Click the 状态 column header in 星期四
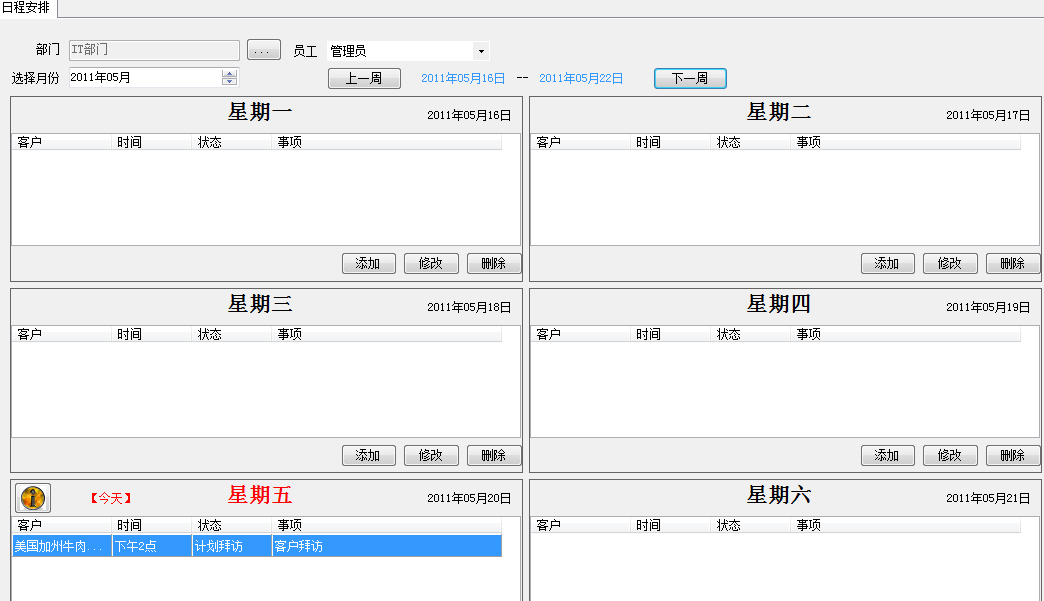Viewport: 1044px width, 601px height. [750, 334]
